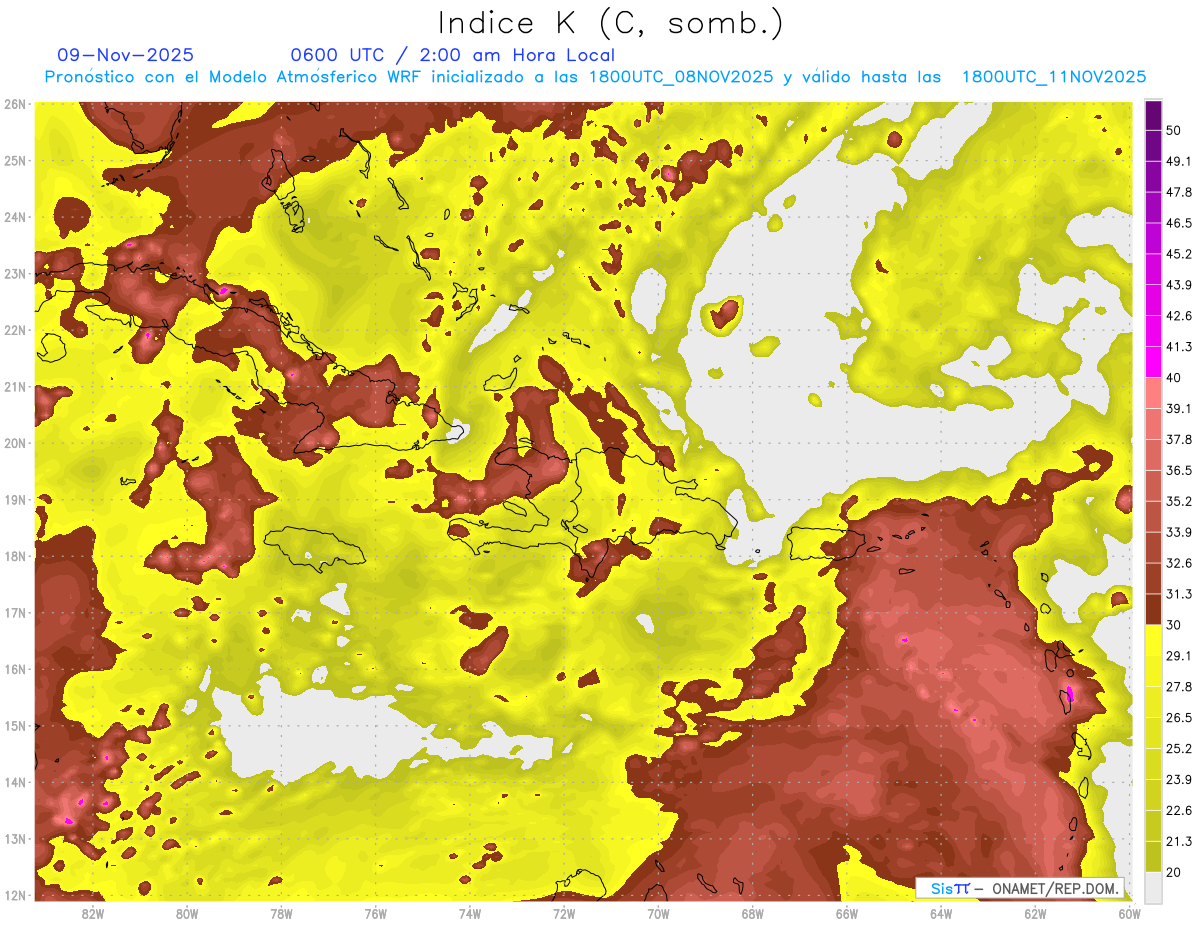Click the '14N' latitude label
Image resolution: width=1200 pixels, height=927 pixels.
15,782
